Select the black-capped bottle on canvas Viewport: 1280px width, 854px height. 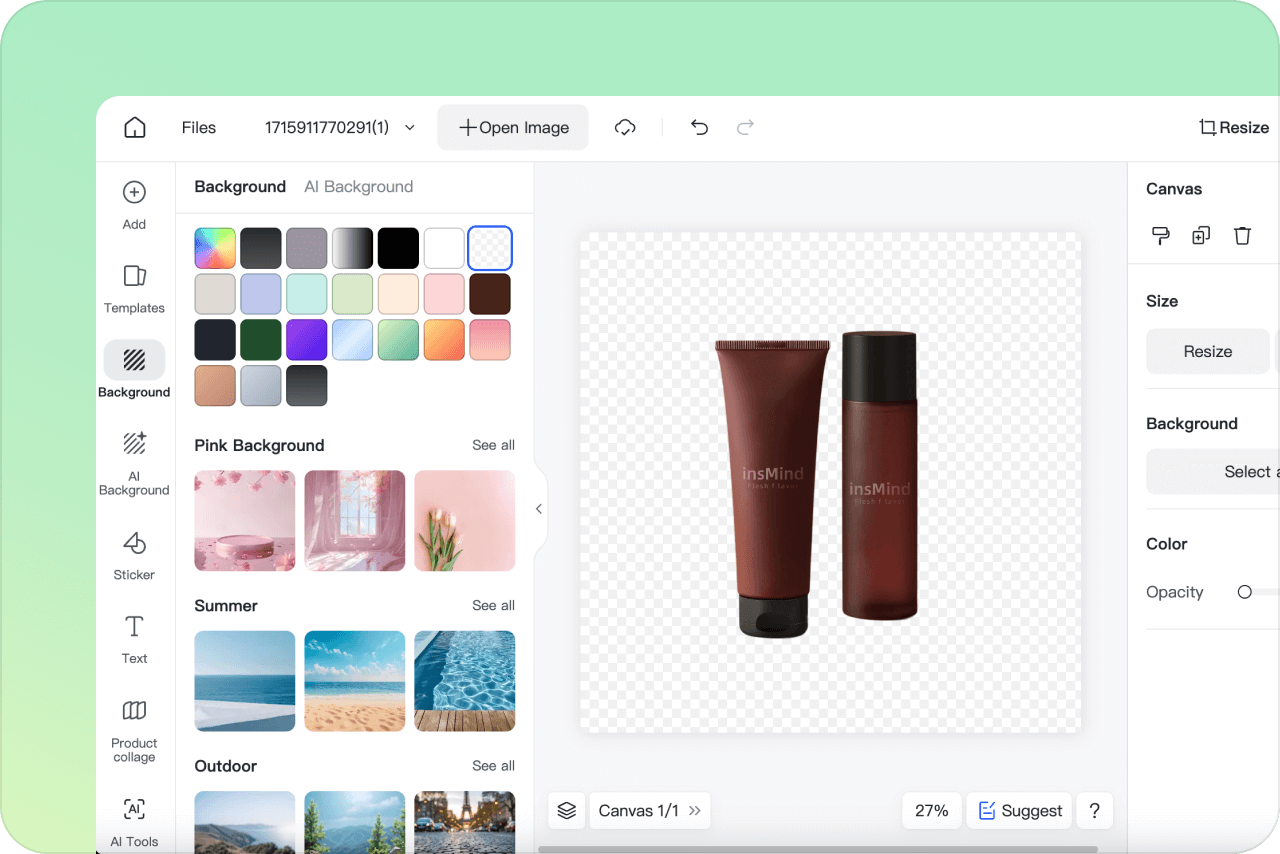pyautogui.click(x=879, y=475)
